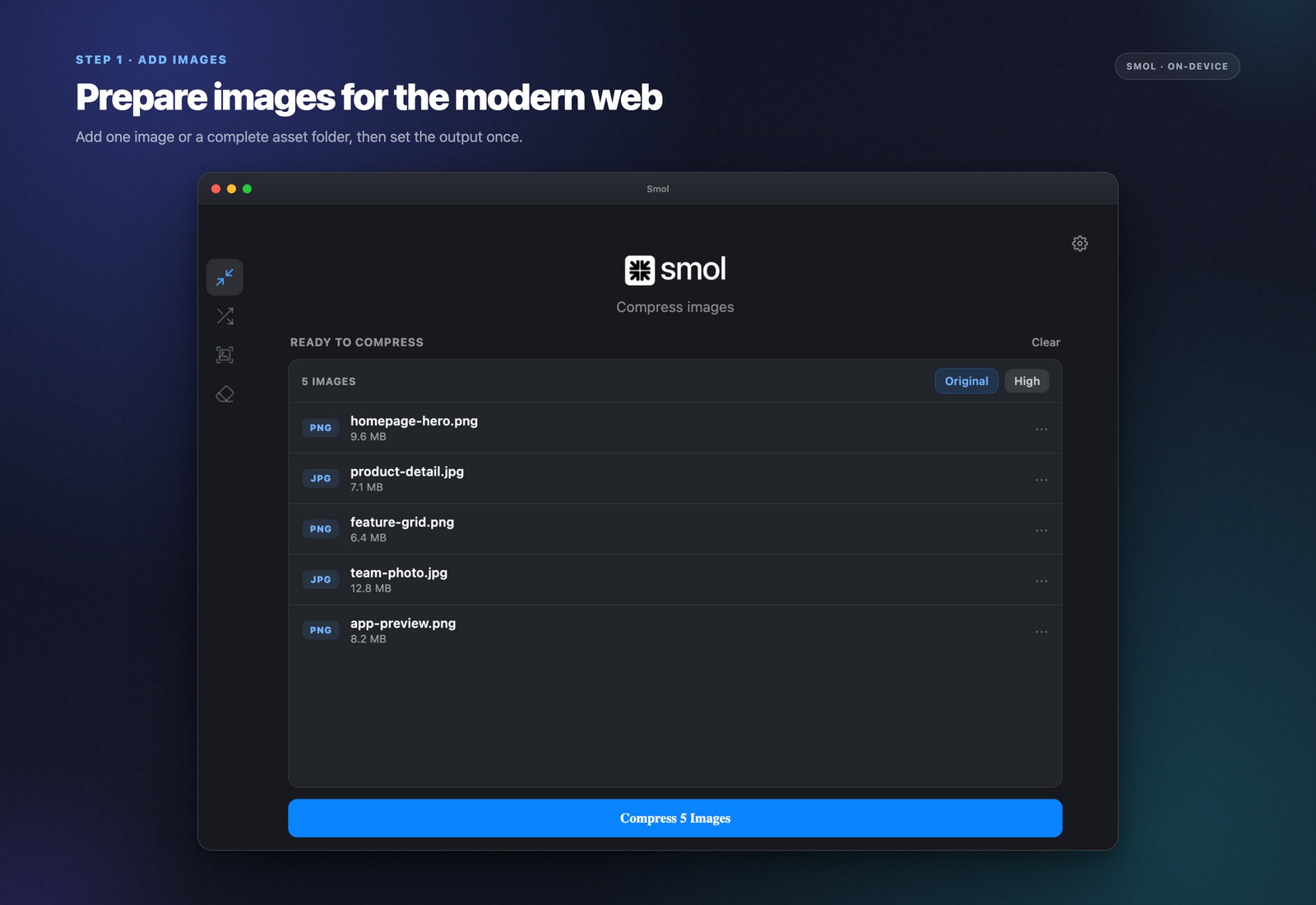Click the READY TO COMPRESS heading

pyautogui.click(x=357, y=342)
